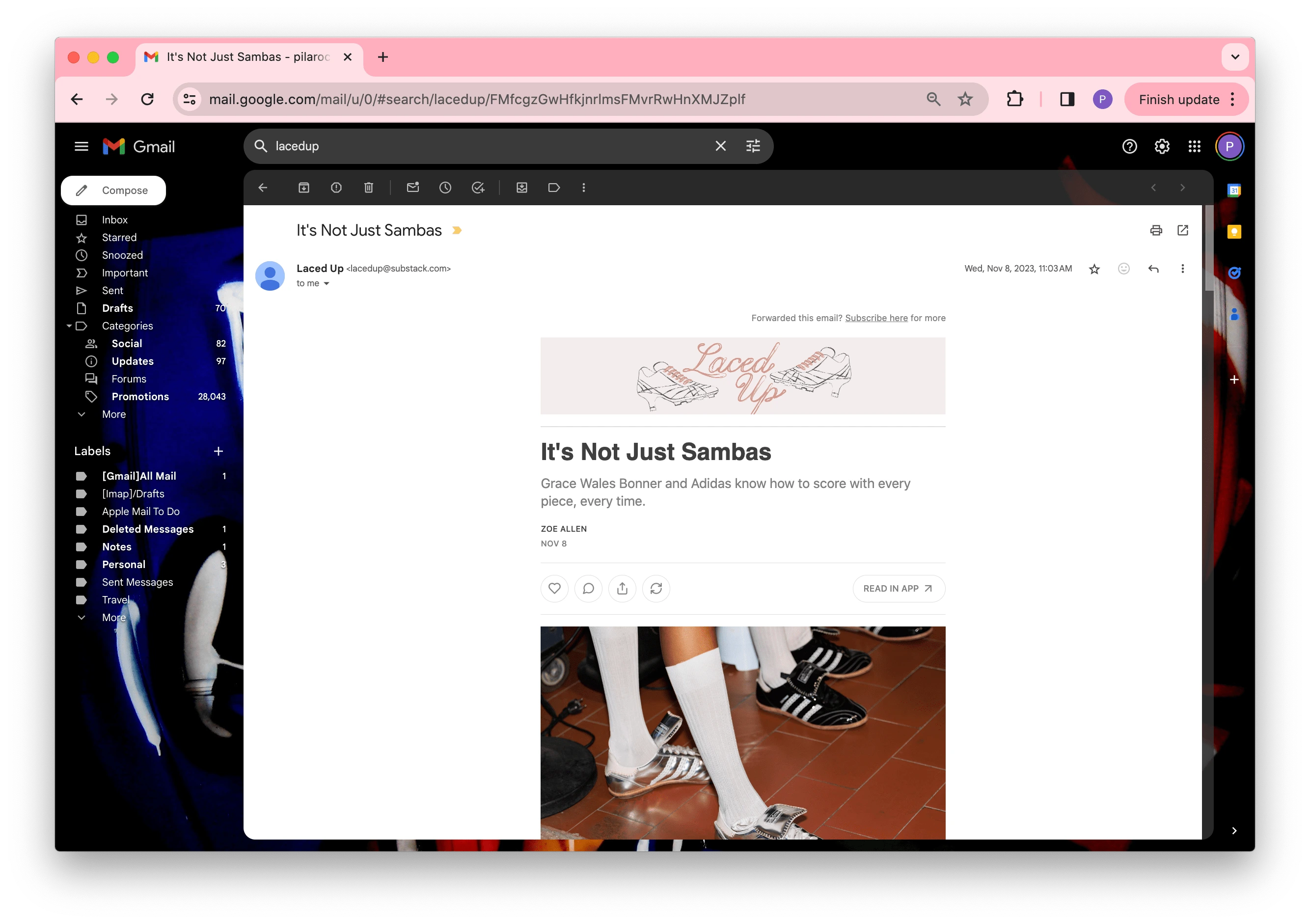The height and width of the screenshot is (924, 1310).
Task: Open the Promotions category
Action: [140, 397]
